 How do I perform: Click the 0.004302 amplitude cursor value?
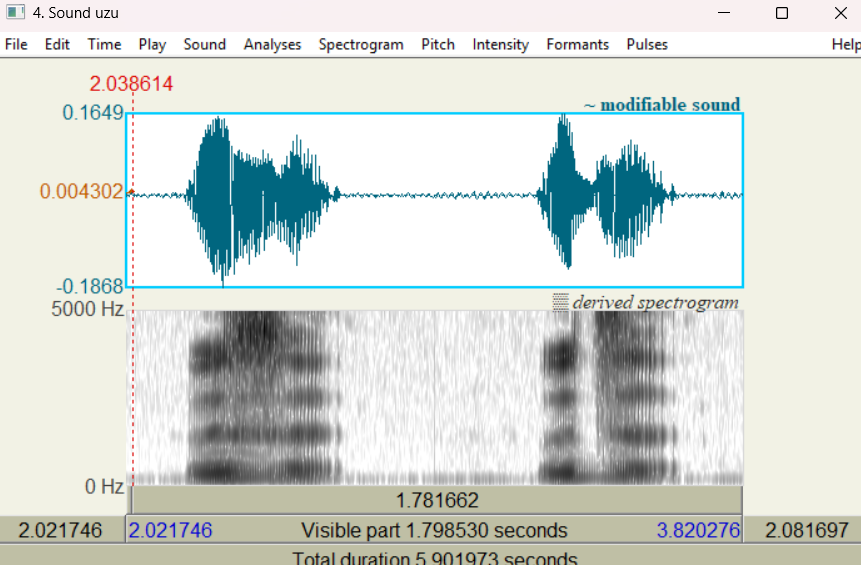click(81, 192)
